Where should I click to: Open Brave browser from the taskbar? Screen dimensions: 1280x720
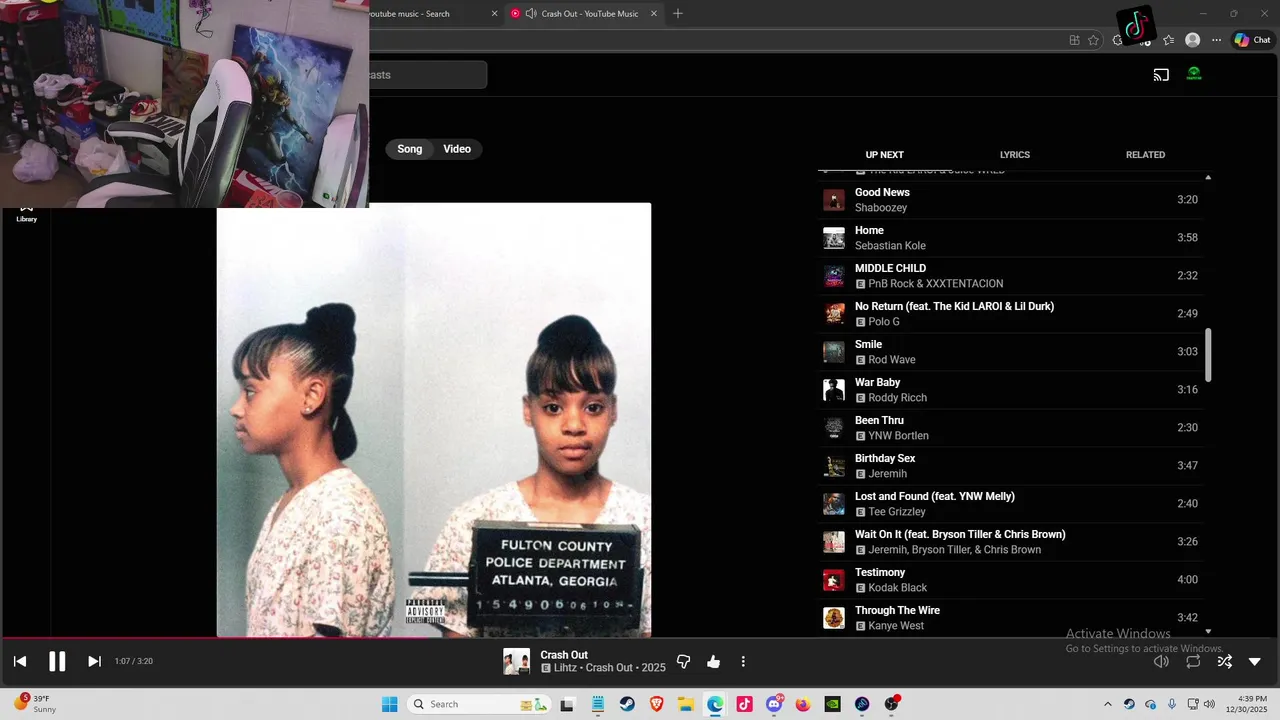click(656, 704)
